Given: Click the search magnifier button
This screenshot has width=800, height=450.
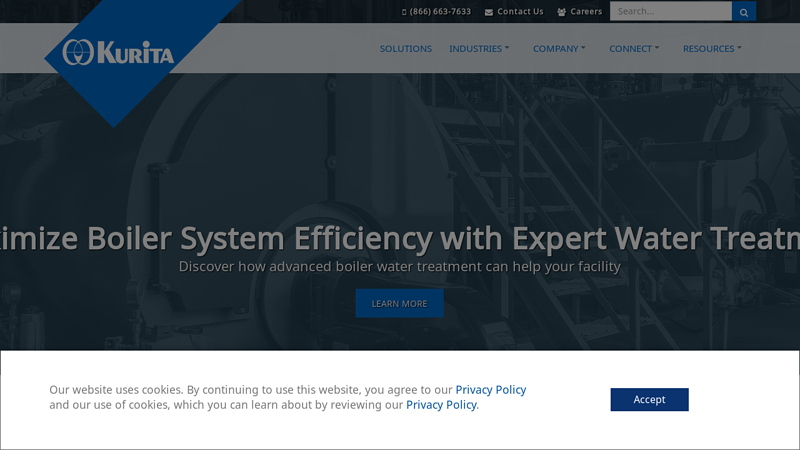Looking at the screenshot, I should point(744,11).
